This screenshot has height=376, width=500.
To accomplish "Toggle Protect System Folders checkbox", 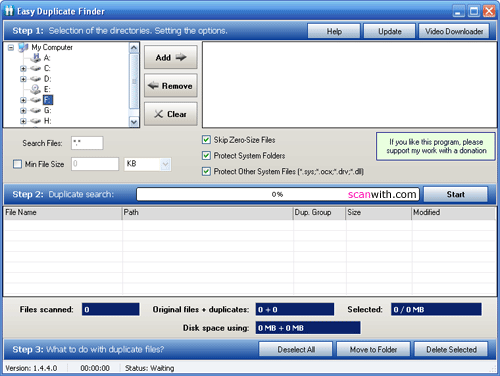I will (206, 155).
